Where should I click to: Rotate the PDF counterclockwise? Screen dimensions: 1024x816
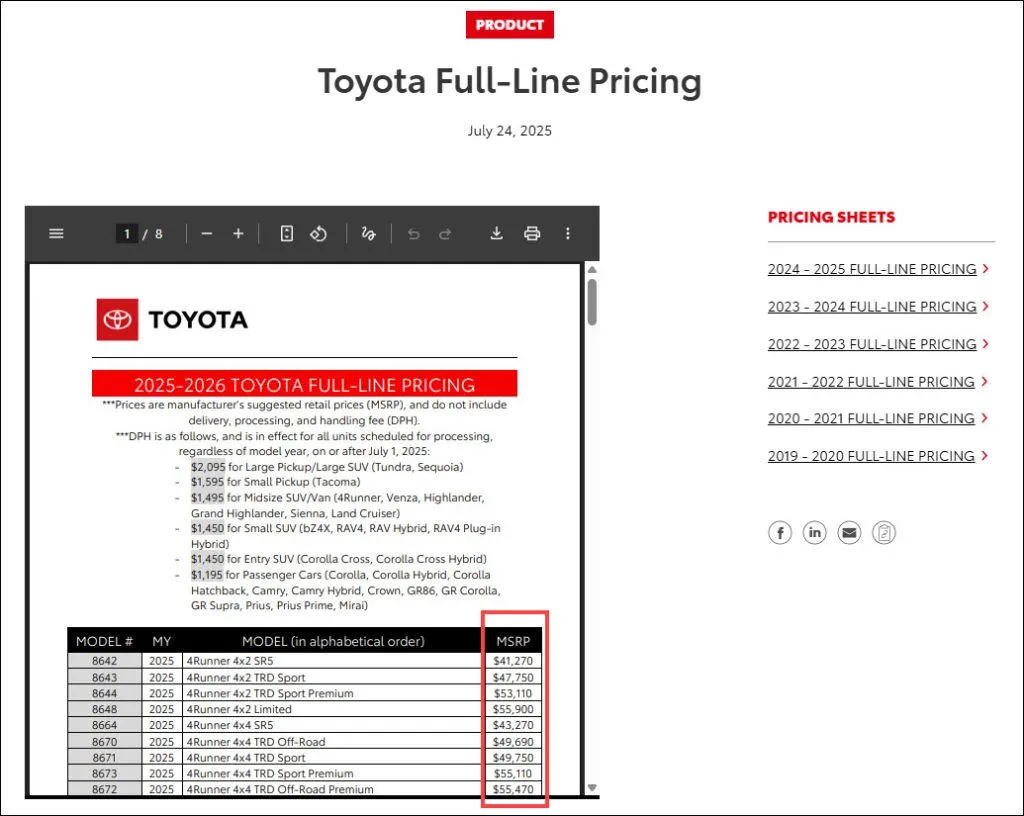pyautogui.click(x=318, y=234)
